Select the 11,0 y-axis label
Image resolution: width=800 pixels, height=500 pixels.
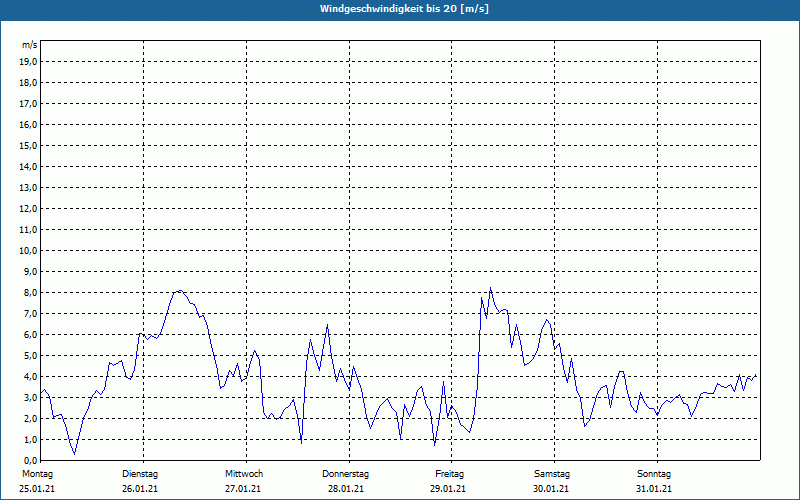click(28, 230)
